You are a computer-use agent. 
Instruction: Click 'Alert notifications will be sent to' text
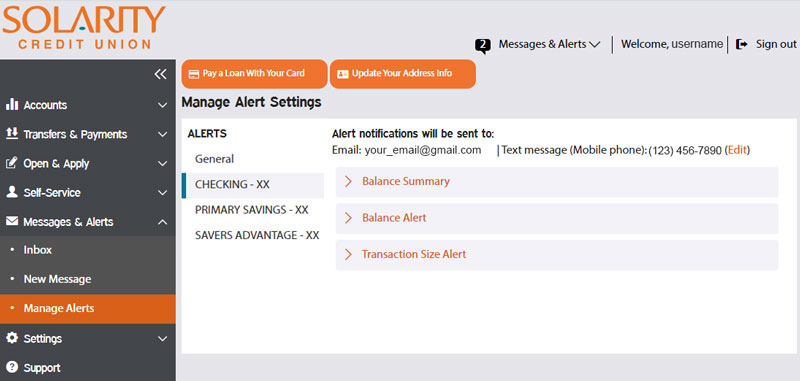413,134
